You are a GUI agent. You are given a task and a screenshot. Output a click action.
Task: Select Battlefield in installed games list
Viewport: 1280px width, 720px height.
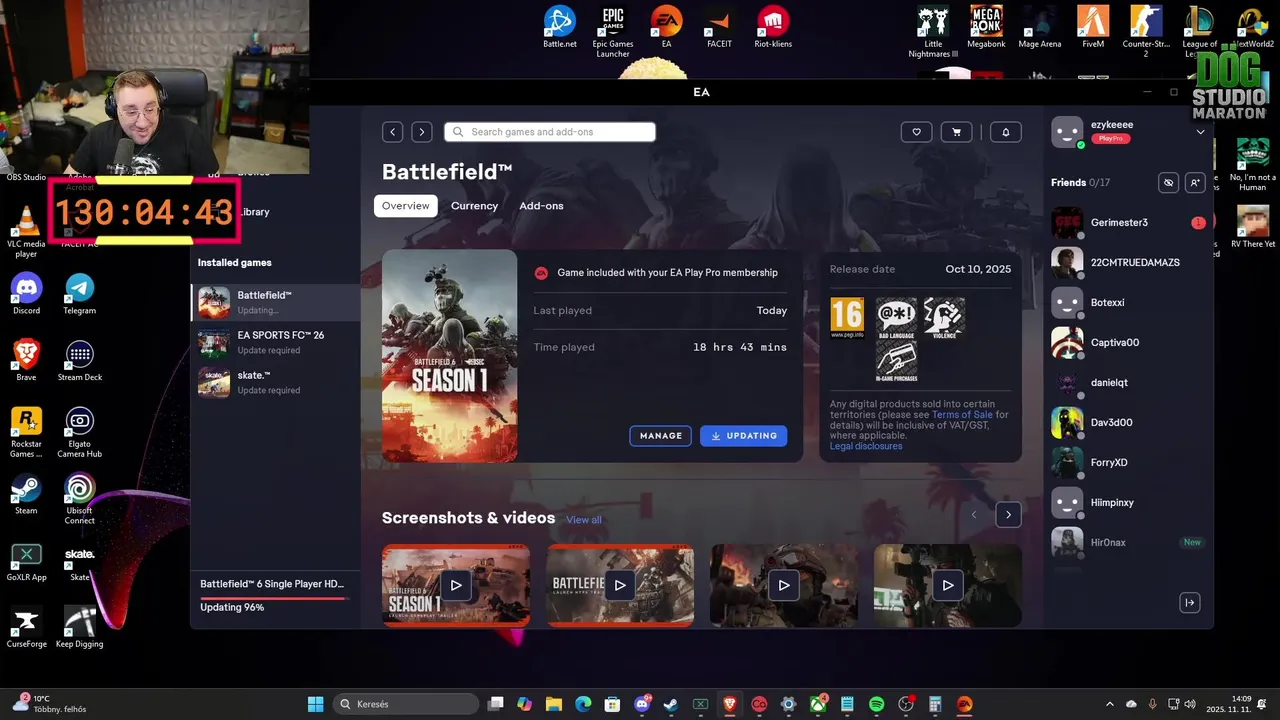coord(276,302)
